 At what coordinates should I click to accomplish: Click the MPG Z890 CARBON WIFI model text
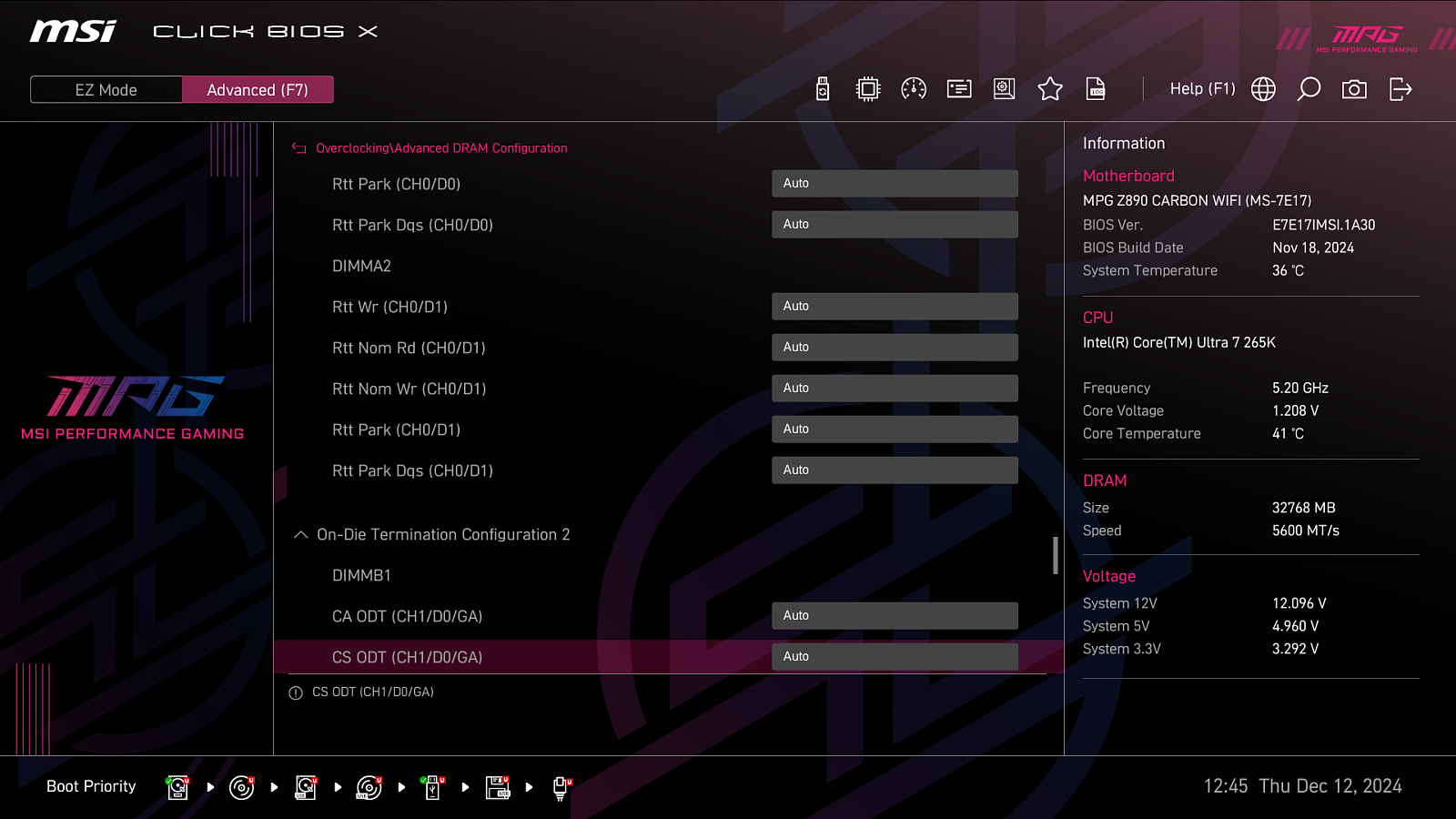point(1198,200)
